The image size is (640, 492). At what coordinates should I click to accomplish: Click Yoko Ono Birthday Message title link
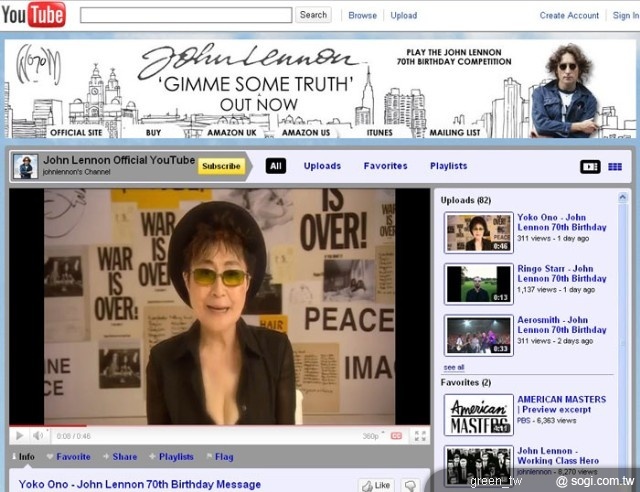(140, 484)
